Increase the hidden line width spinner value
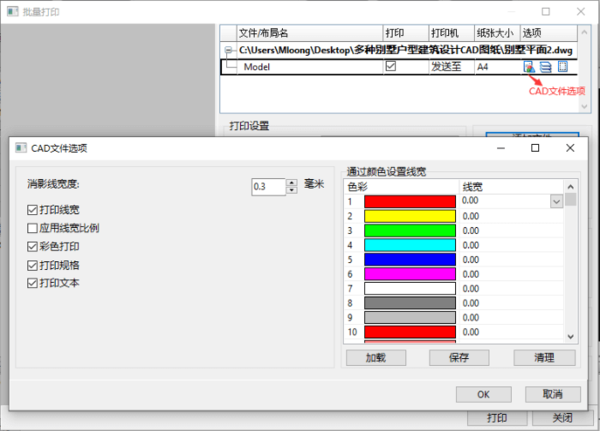The width and height of the screenshot is (600, 431). point(291,182)
